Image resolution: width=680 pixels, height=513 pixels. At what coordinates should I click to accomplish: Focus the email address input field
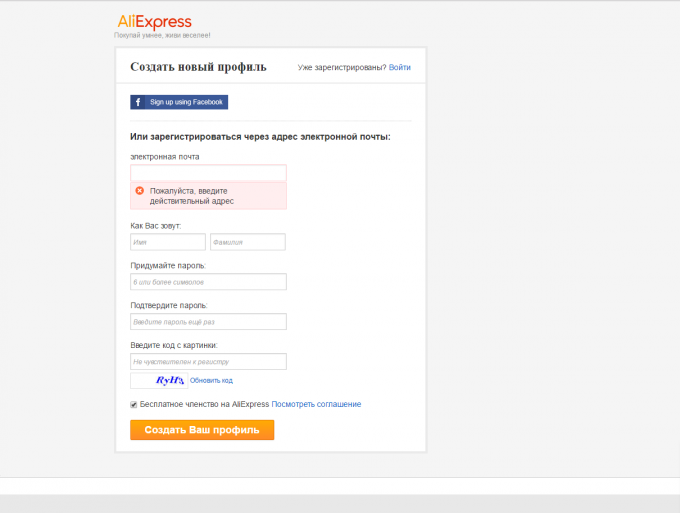point(208,173)
